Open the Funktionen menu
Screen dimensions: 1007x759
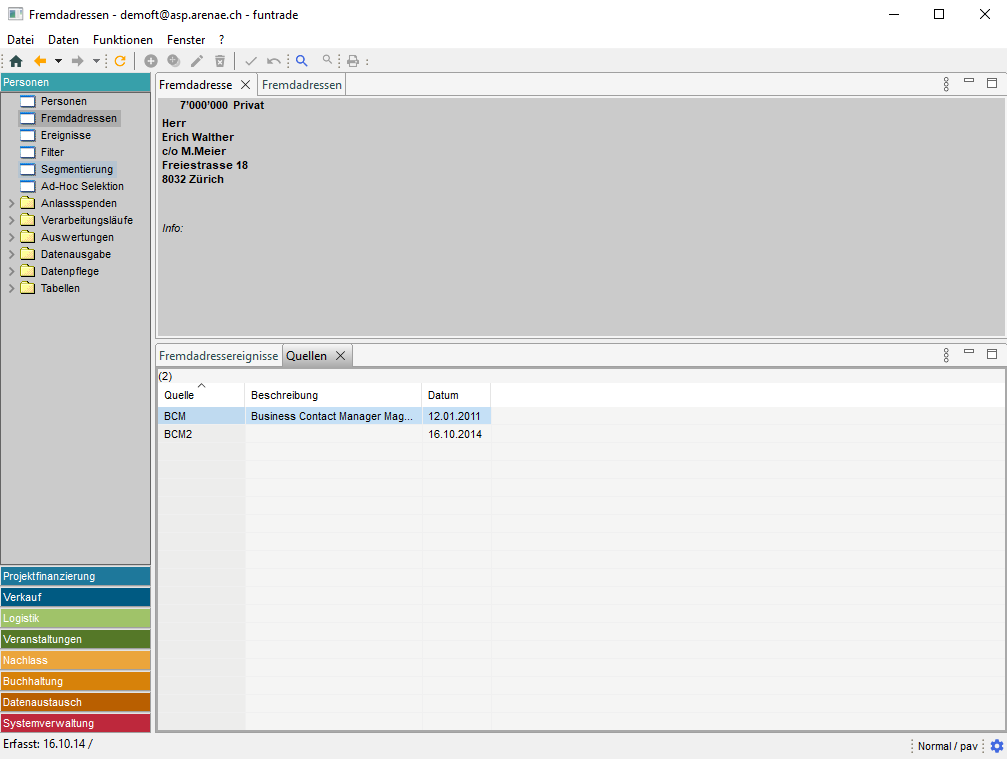coord(122,40)
